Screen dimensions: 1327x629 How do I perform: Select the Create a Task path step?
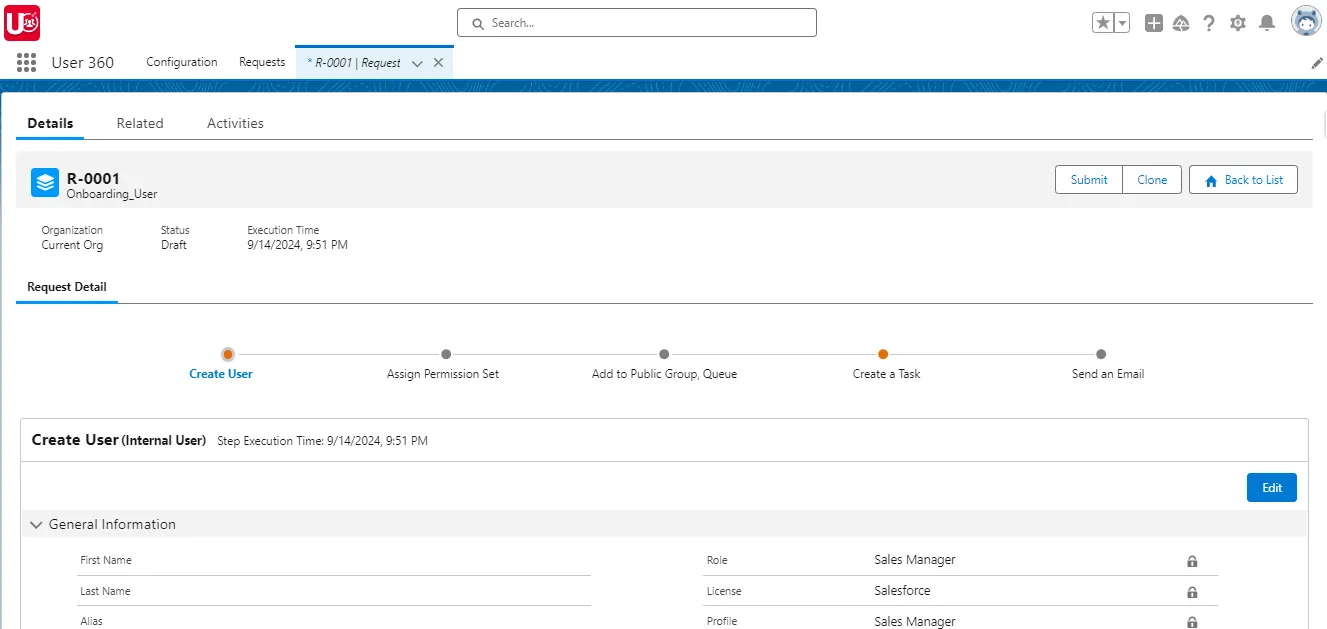[x=883, y=354]
